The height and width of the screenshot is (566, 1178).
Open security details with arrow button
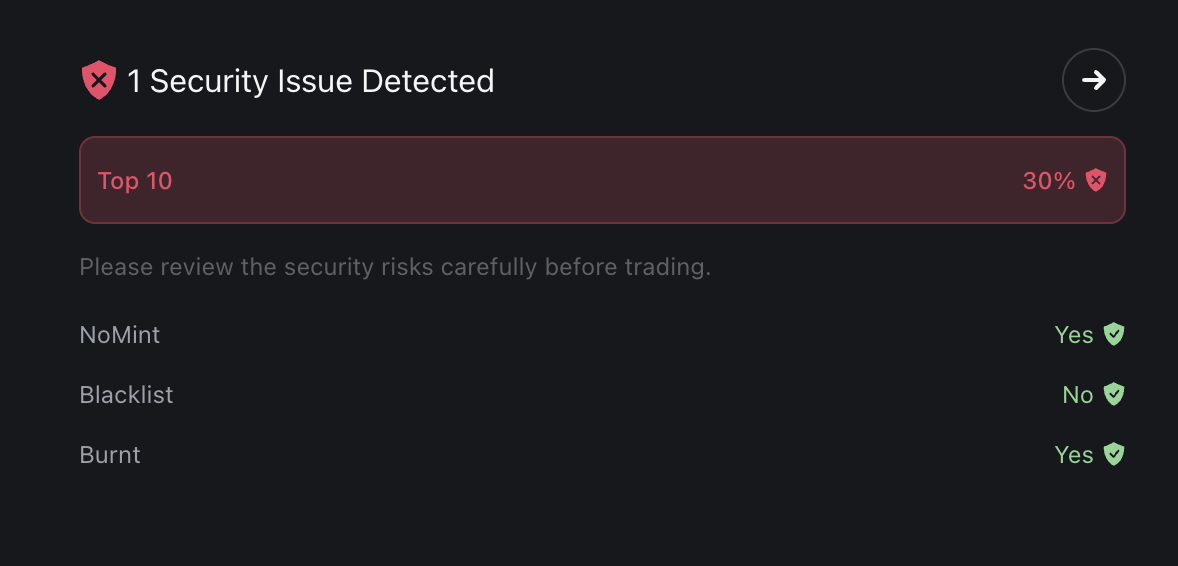(x=1093, y=80)
